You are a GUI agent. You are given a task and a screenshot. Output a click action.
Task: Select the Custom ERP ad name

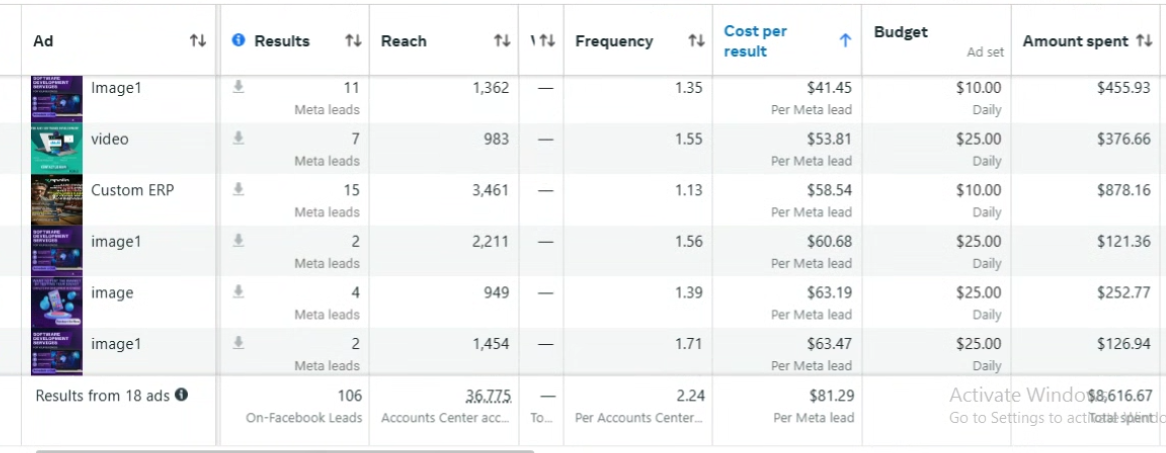[x=132, y=190]
